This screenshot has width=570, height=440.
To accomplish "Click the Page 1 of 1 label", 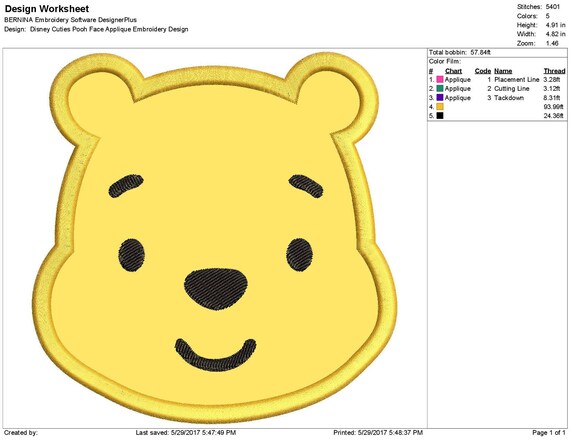I will (549, 433).
